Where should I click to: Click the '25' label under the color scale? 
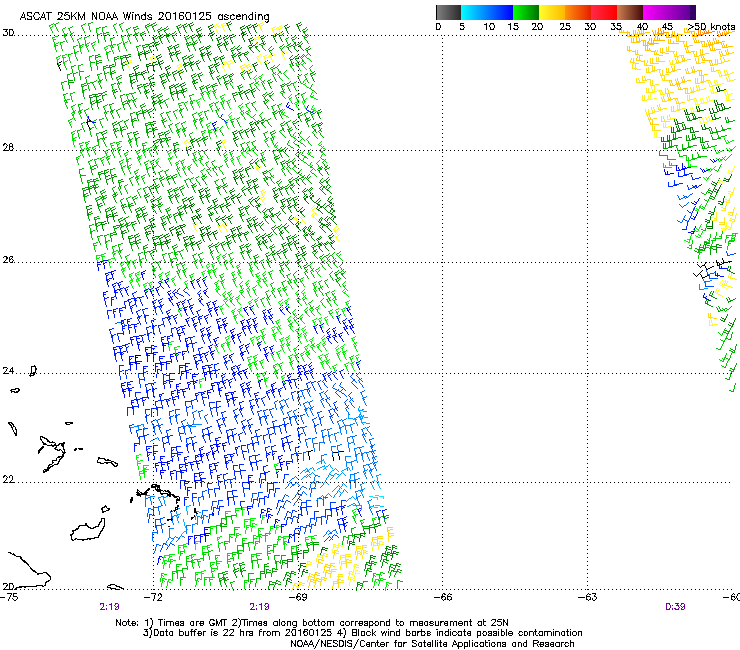[x=565, y=27]
